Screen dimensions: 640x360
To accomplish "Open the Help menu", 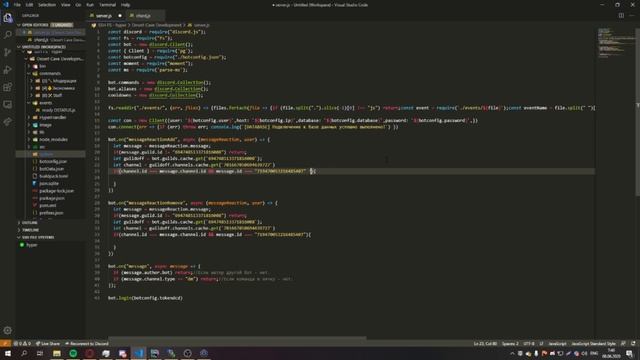I will [125, 5].
